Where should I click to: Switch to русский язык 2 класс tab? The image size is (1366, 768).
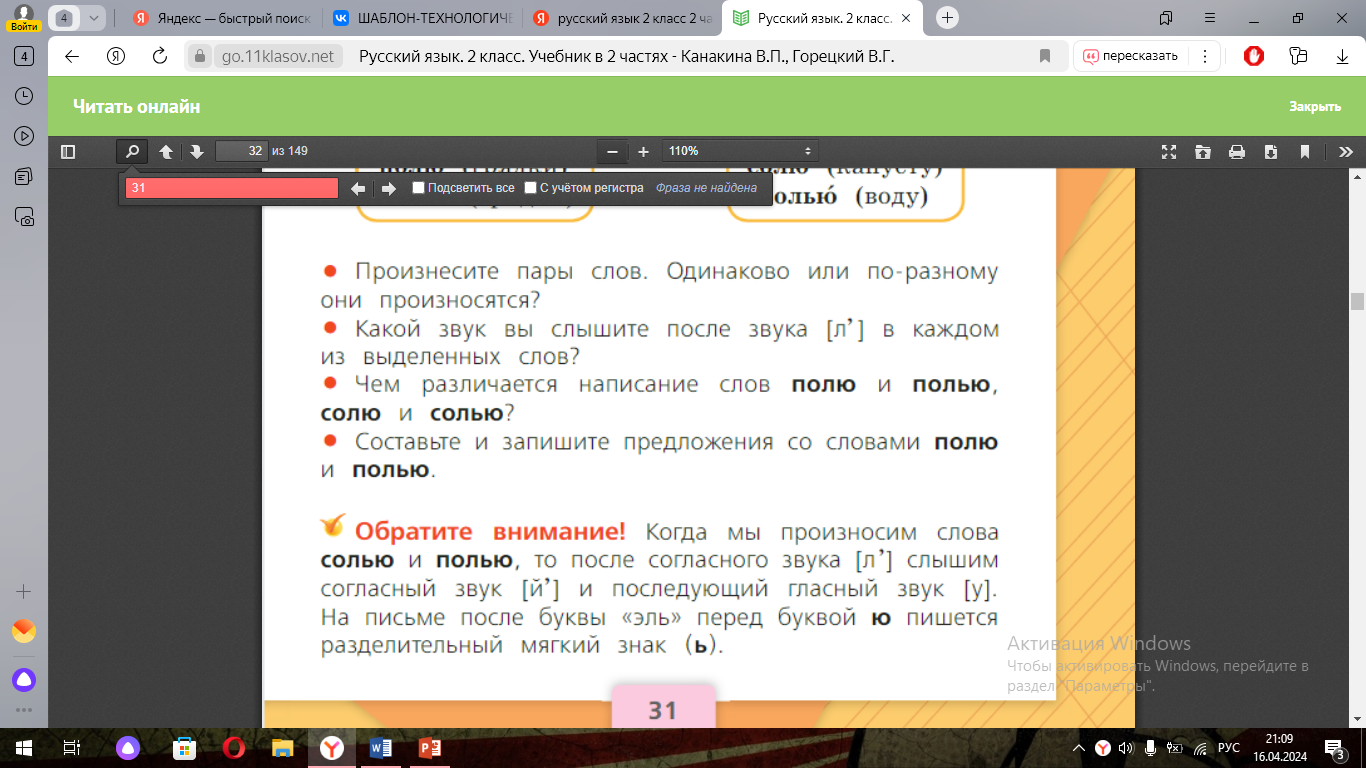[x=621, y=18]
